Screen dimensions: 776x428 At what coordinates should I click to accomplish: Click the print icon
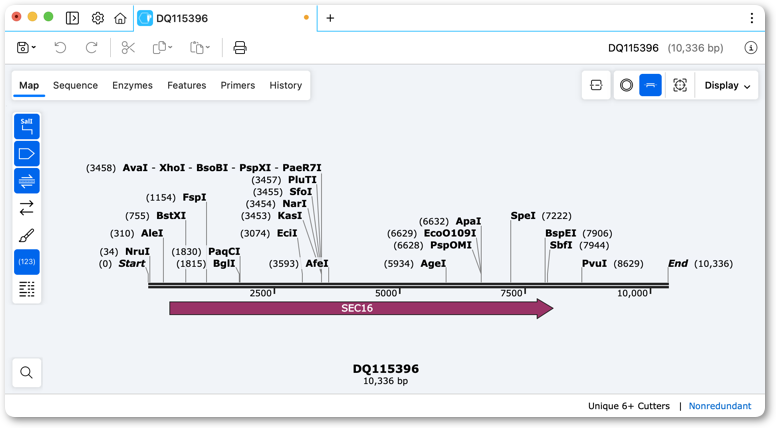(240, 48)
